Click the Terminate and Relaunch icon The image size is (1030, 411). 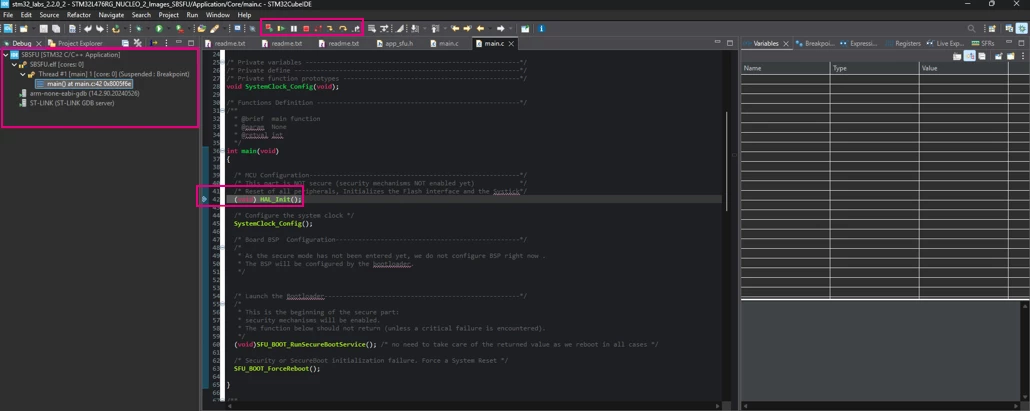pos(269,29)
